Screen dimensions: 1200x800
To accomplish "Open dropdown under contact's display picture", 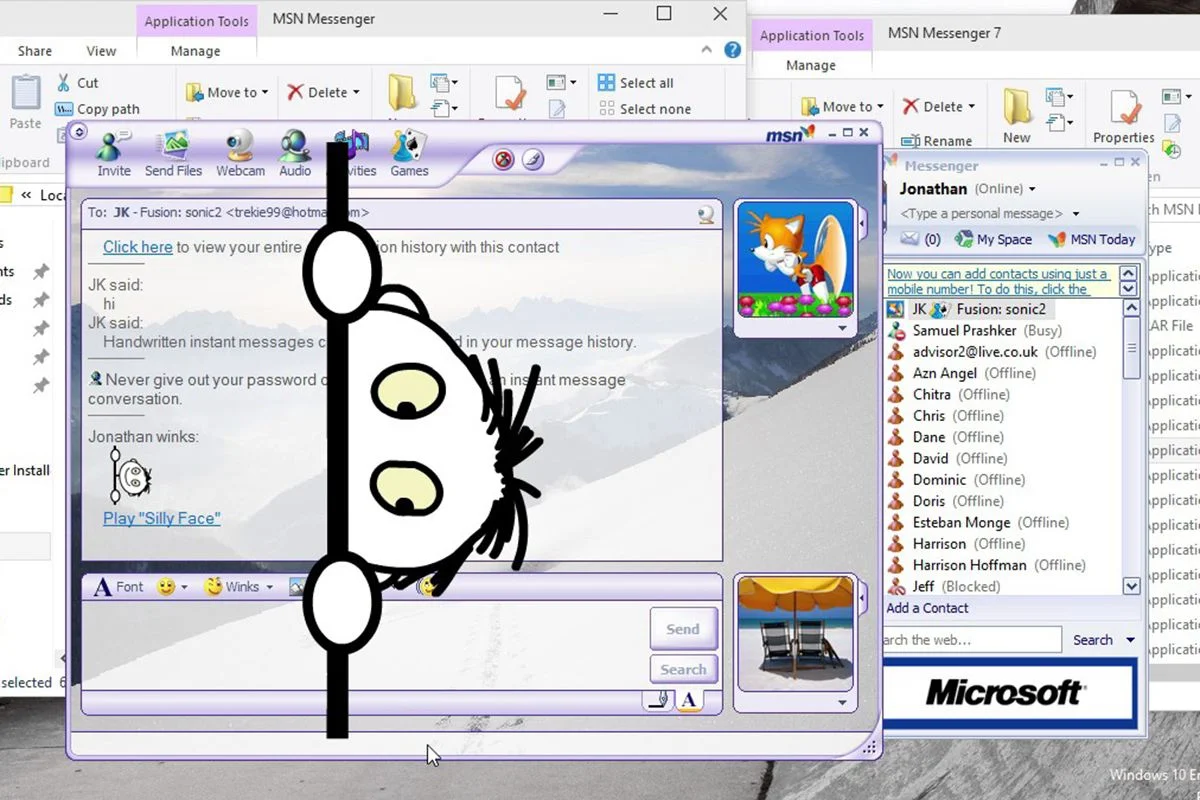I will click(x=842, y=328).
